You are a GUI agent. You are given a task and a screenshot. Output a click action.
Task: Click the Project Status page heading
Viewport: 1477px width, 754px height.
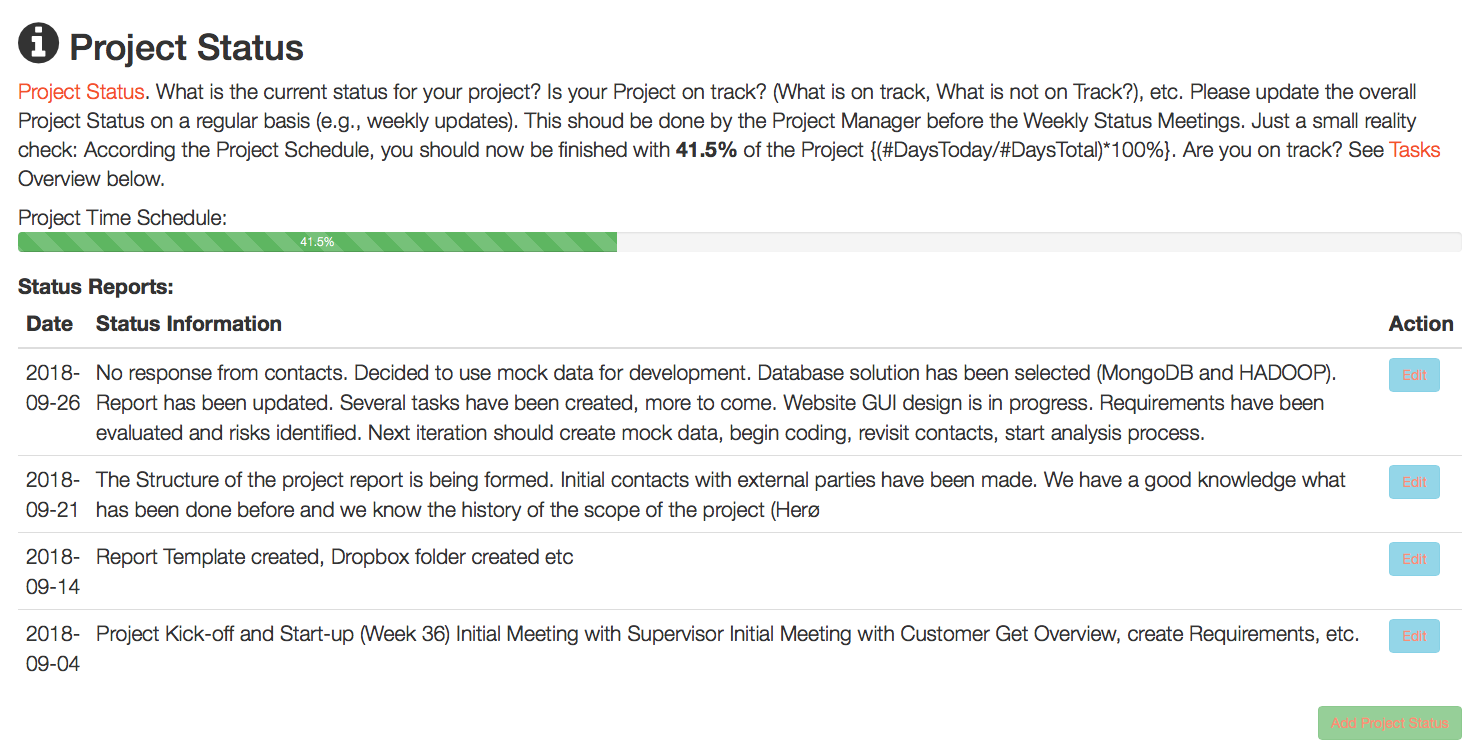tap(186, 47)
